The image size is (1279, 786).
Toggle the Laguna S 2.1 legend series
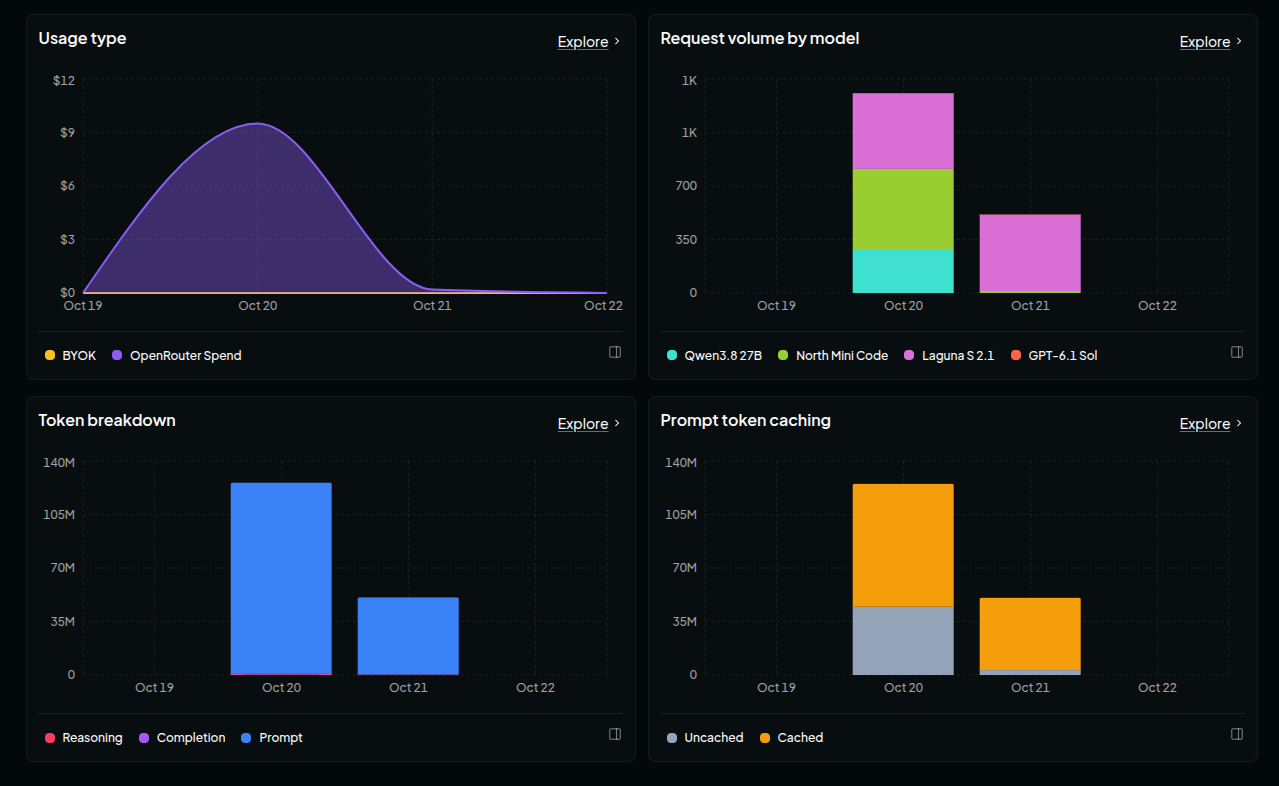(x=949, y=355)
